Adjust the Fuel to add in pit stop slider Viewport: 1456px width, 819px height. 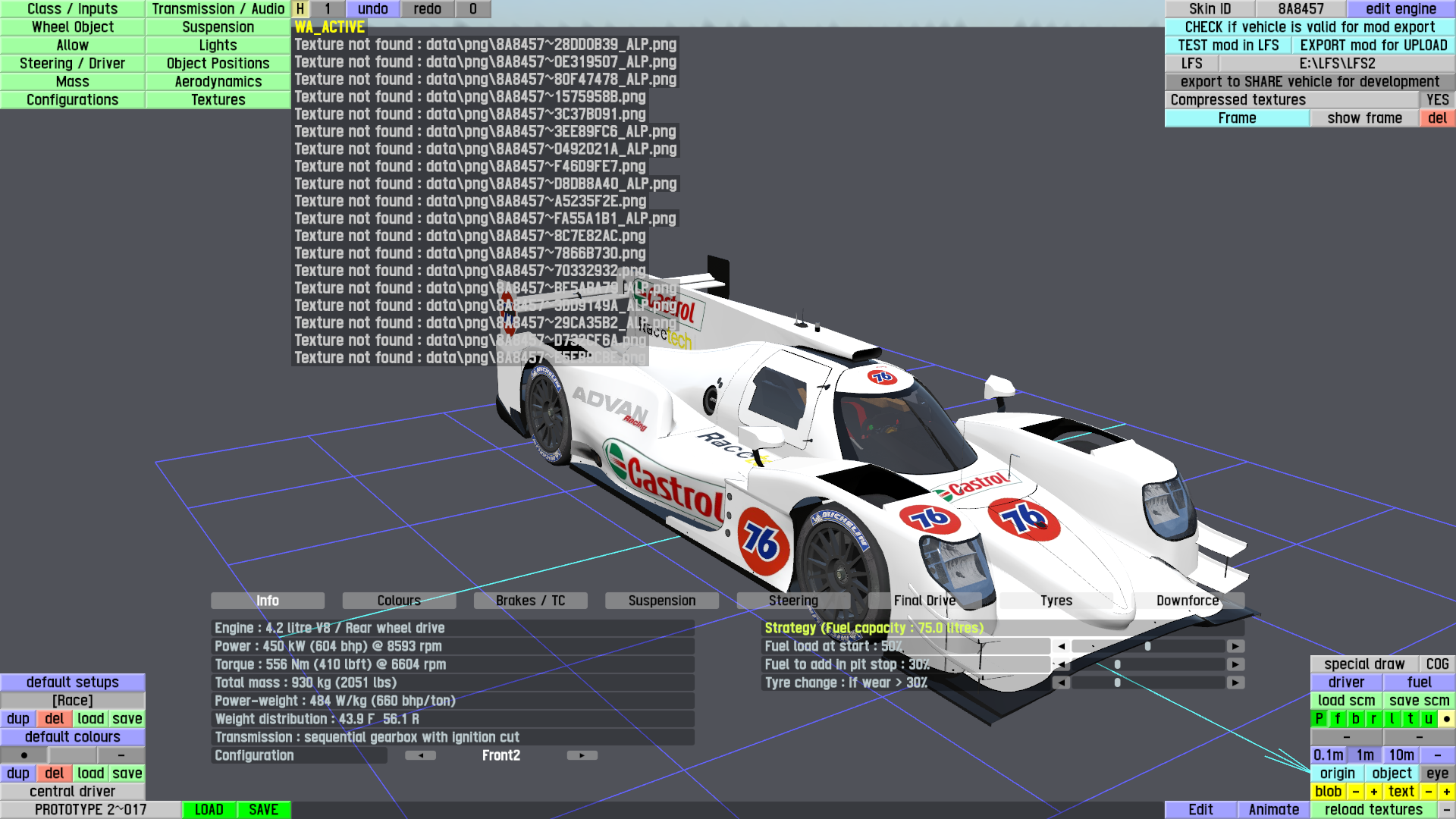coord(1117,664)
